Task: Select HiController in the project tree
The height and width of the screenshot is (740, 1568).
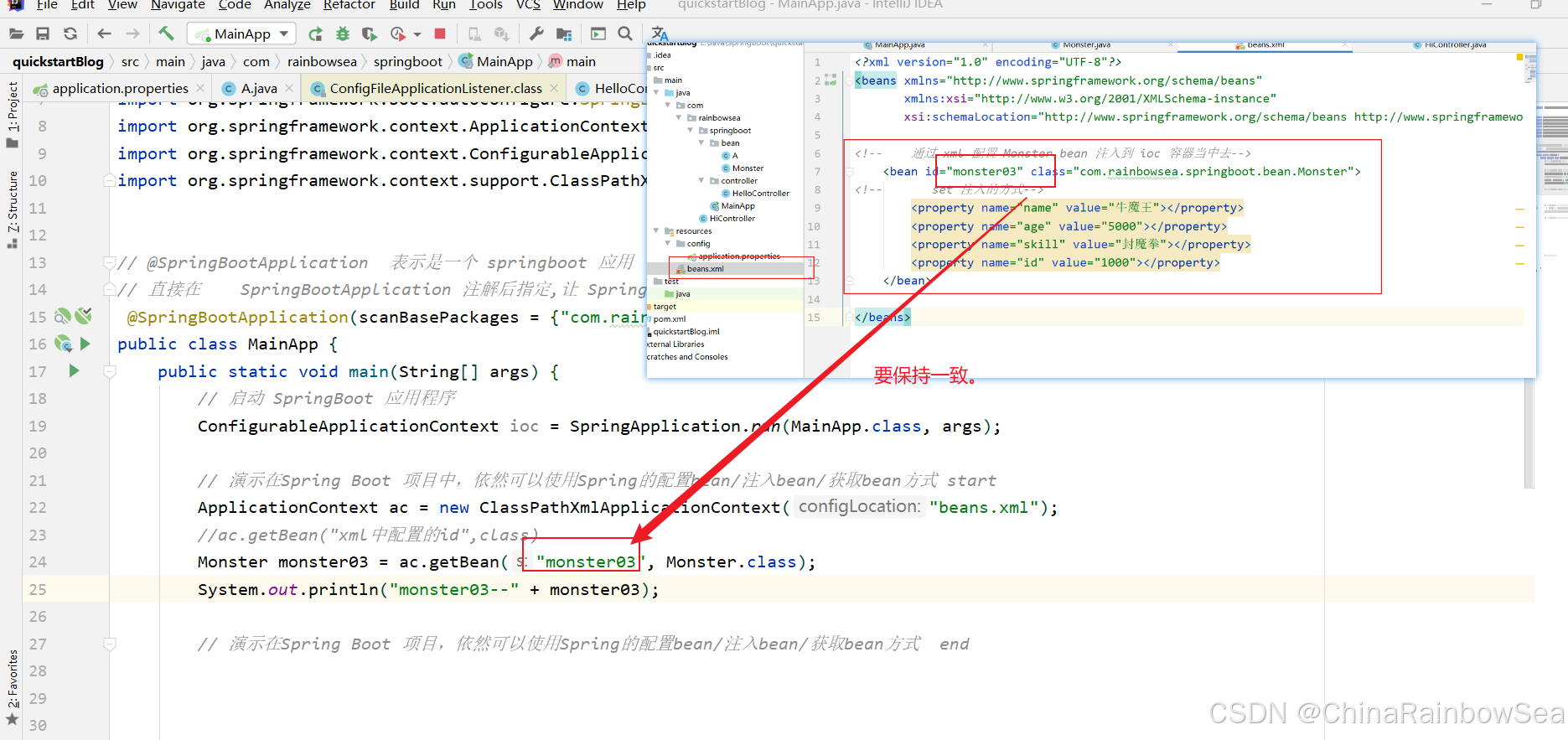Action: 732,219
